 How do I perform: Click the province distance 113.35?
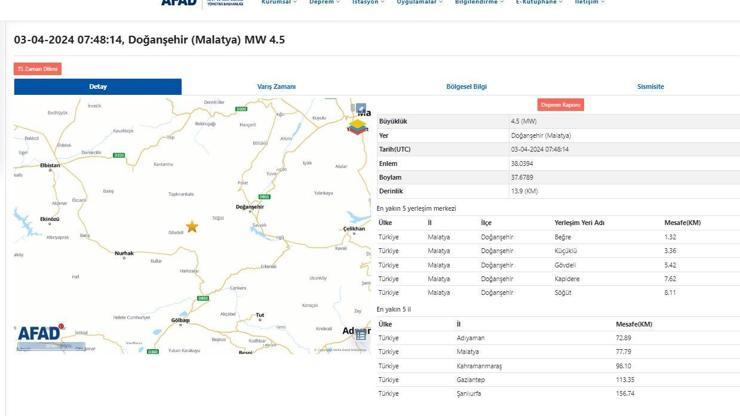coord(625,380)
